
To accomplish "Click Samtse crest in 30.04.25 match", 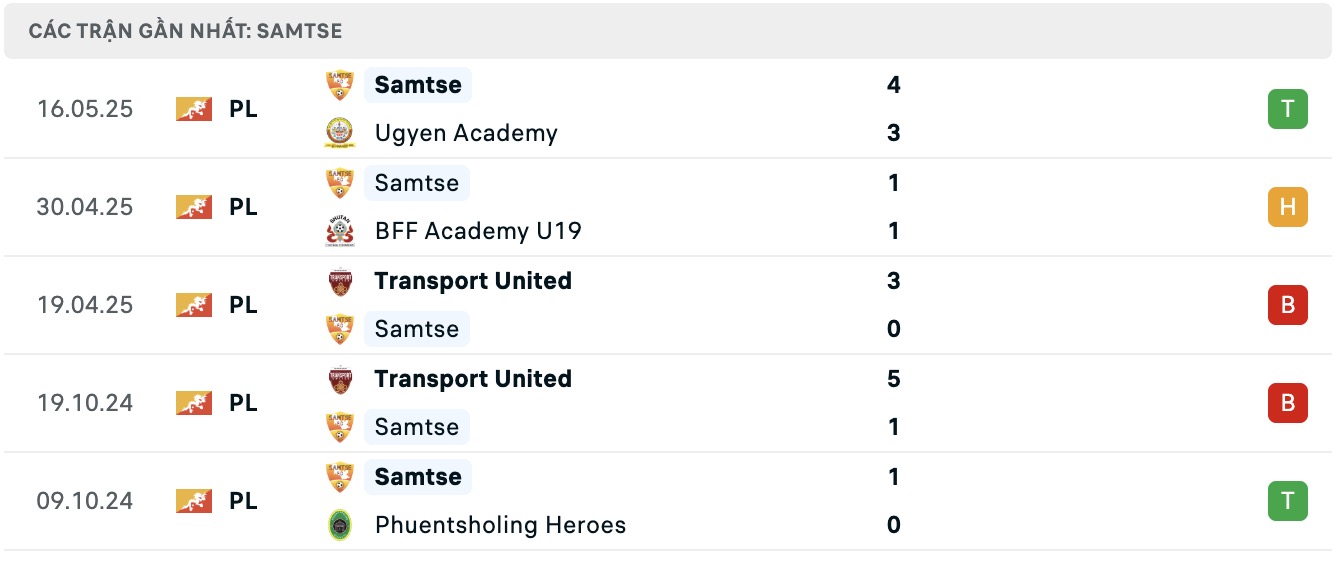I will tap(340, 183).
